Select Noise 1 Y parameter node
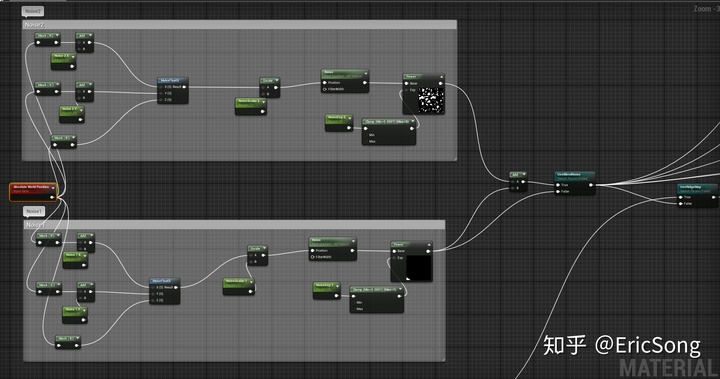 [x=75, y=315]
